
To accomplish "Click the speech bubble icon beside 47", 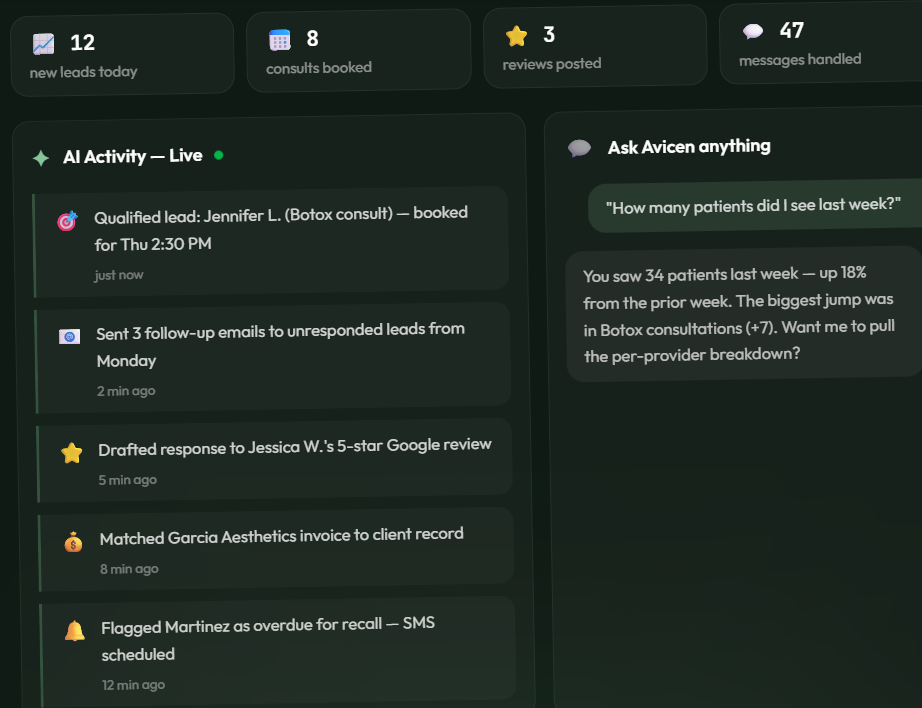I will click(753, 31).
